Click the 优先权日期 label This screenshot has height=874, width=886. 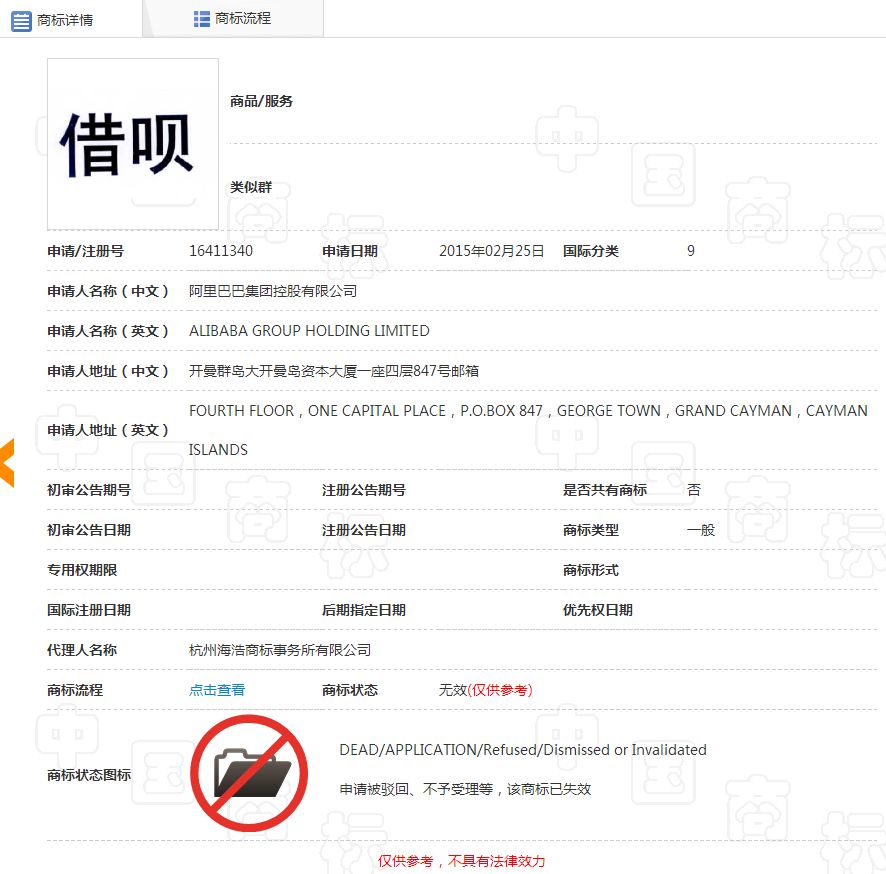tap(597, 610)
